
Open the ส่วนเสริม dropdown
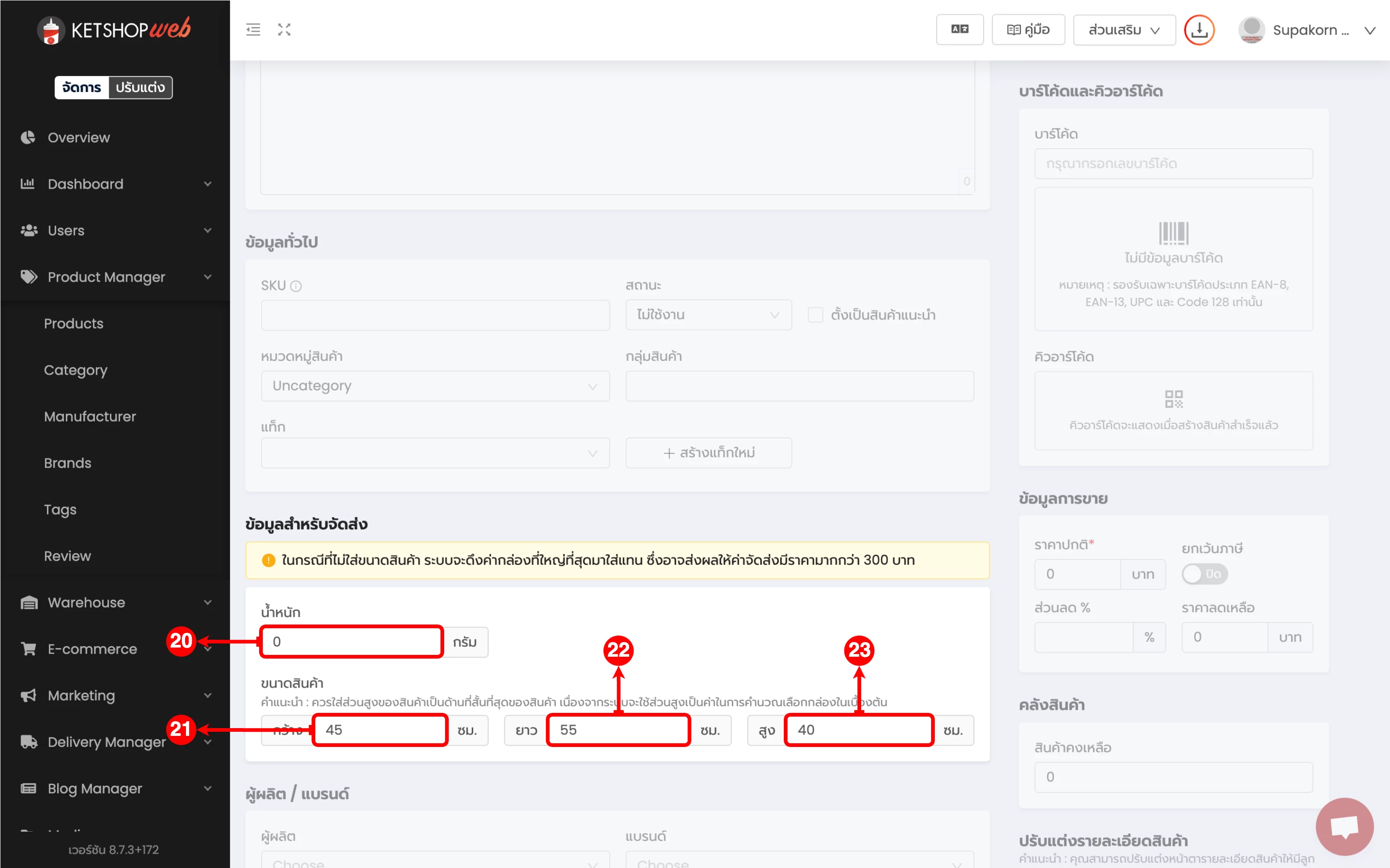coord(1124,30)
